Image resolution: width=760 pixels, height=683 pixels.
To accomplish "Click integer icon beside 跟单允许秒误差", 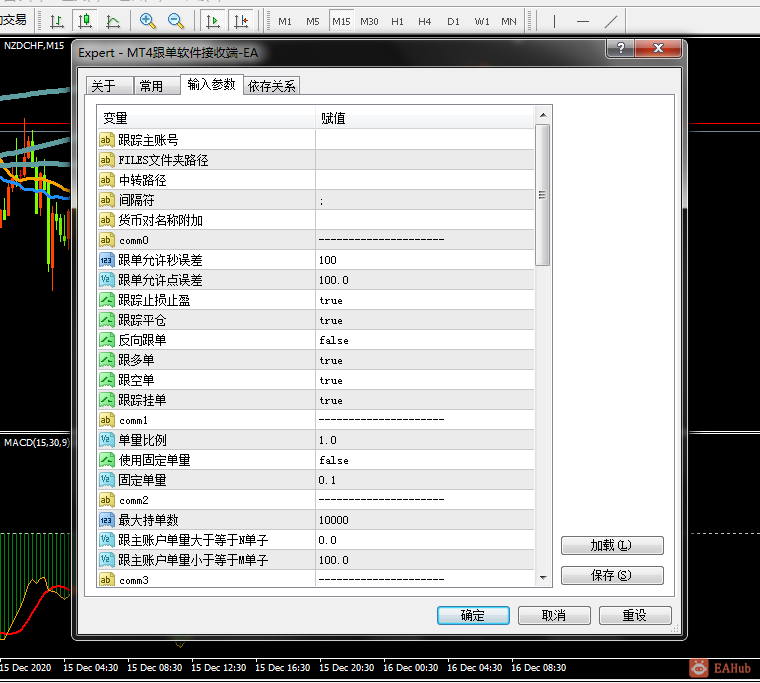I will (107, 260).
